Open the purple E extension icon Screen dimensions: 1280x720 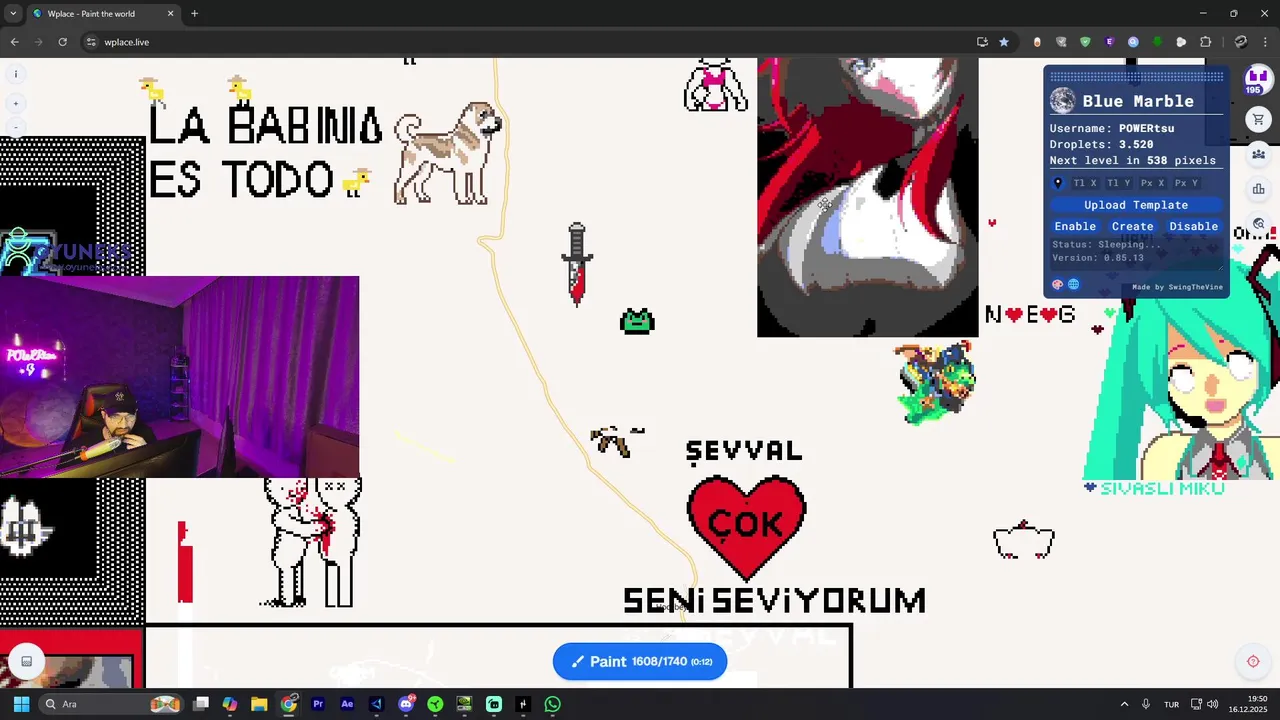(x=1109, y=42)
